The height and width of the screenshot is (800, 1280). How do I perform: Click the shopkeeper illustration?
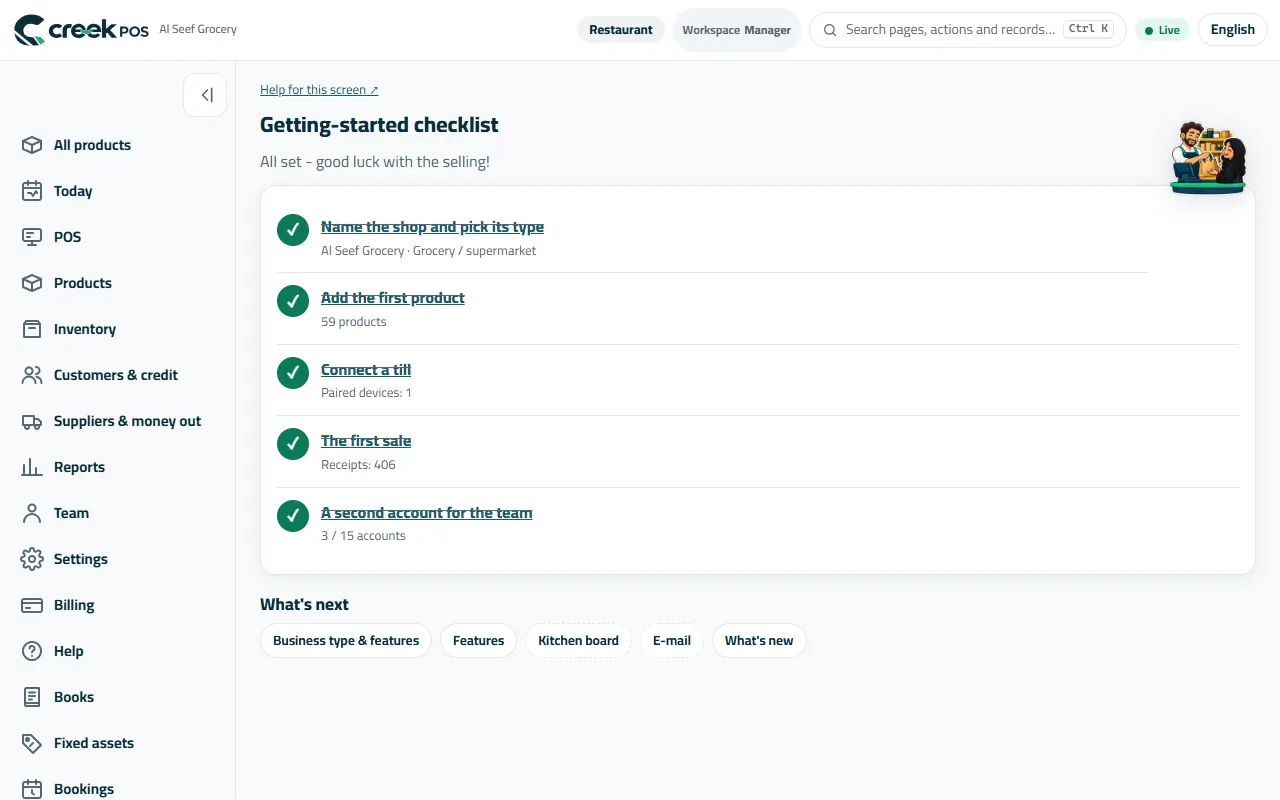coord(1208,157)
